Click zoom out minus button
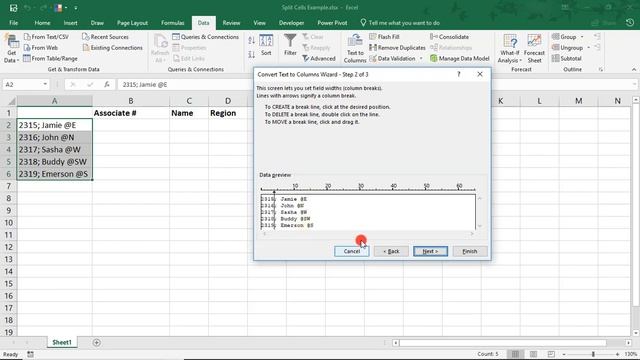Viewport: 640px width, 360px height. tap(564, 354)
